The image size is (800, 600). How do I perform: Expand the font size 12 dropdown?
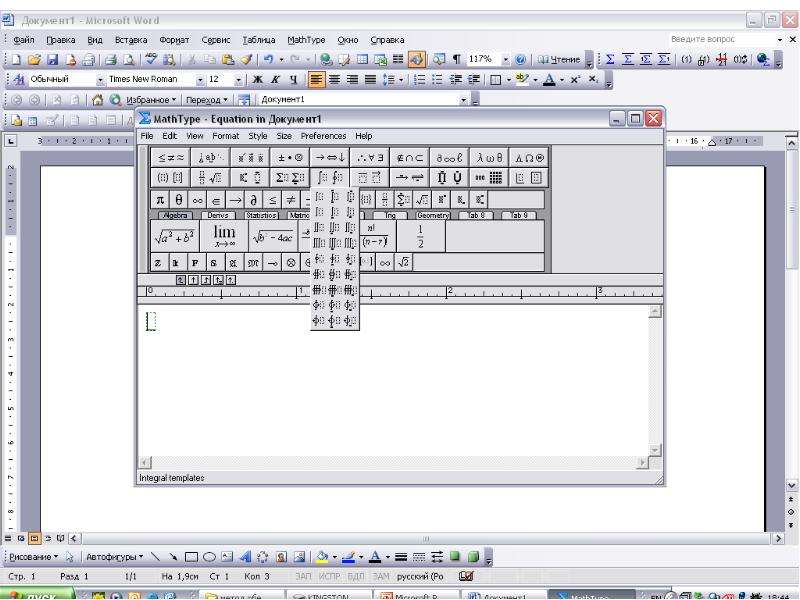pyautogui.click(x=238, y=80)
